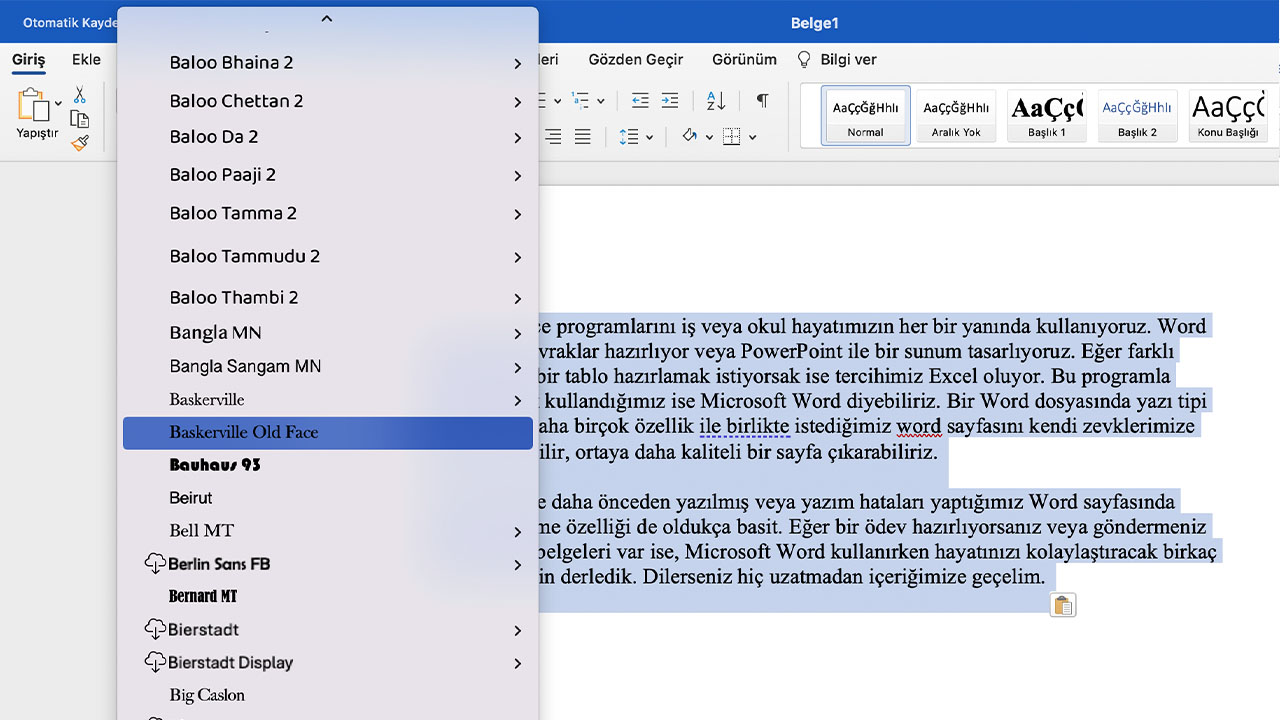Open the A-Z sort tool
Image resolution: width=1280 pixels, height=720 pixels.
pyautogui.click(x=716, y=101)
